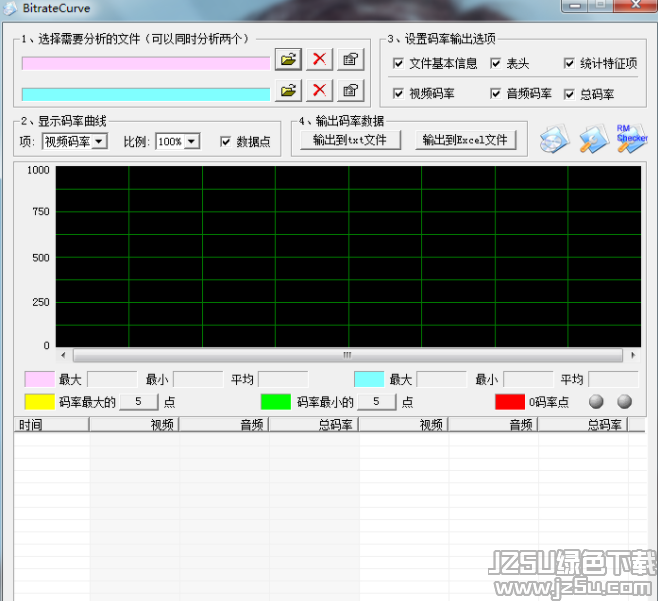Image resolution: width=658 pixels, height=601 pixels.
Task: Click the first 音频 column header
Action: coord(224,425)
